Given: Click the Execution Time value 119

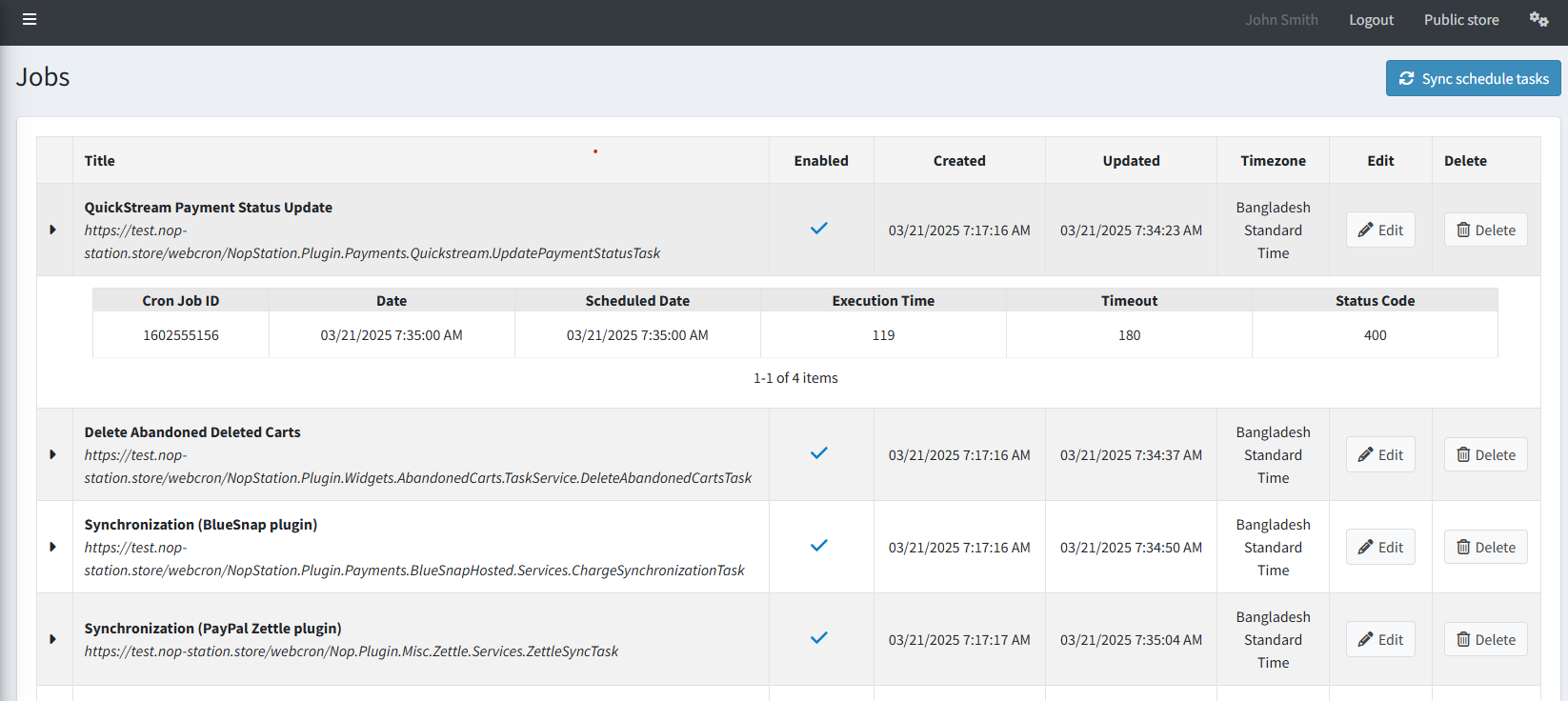Looking at the screenshot, I should pos(884,335).
